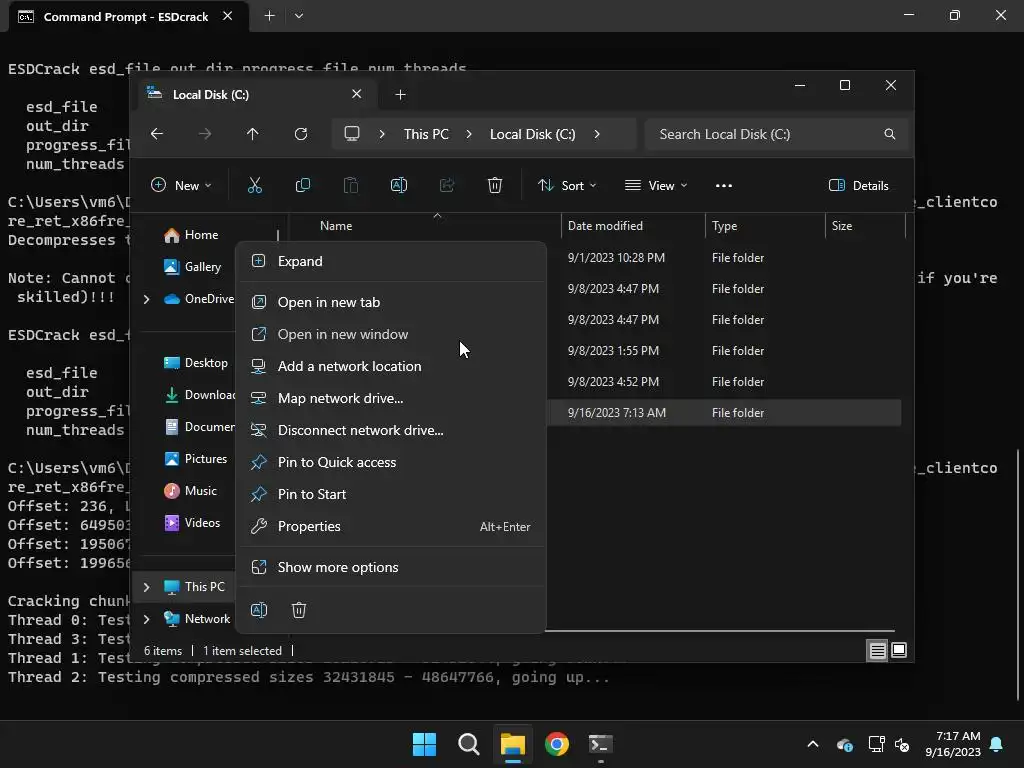Switch to large thumbnails view icon
Image resolution: width=1024 pixels, height=768 pixels.
click(899, 650)
